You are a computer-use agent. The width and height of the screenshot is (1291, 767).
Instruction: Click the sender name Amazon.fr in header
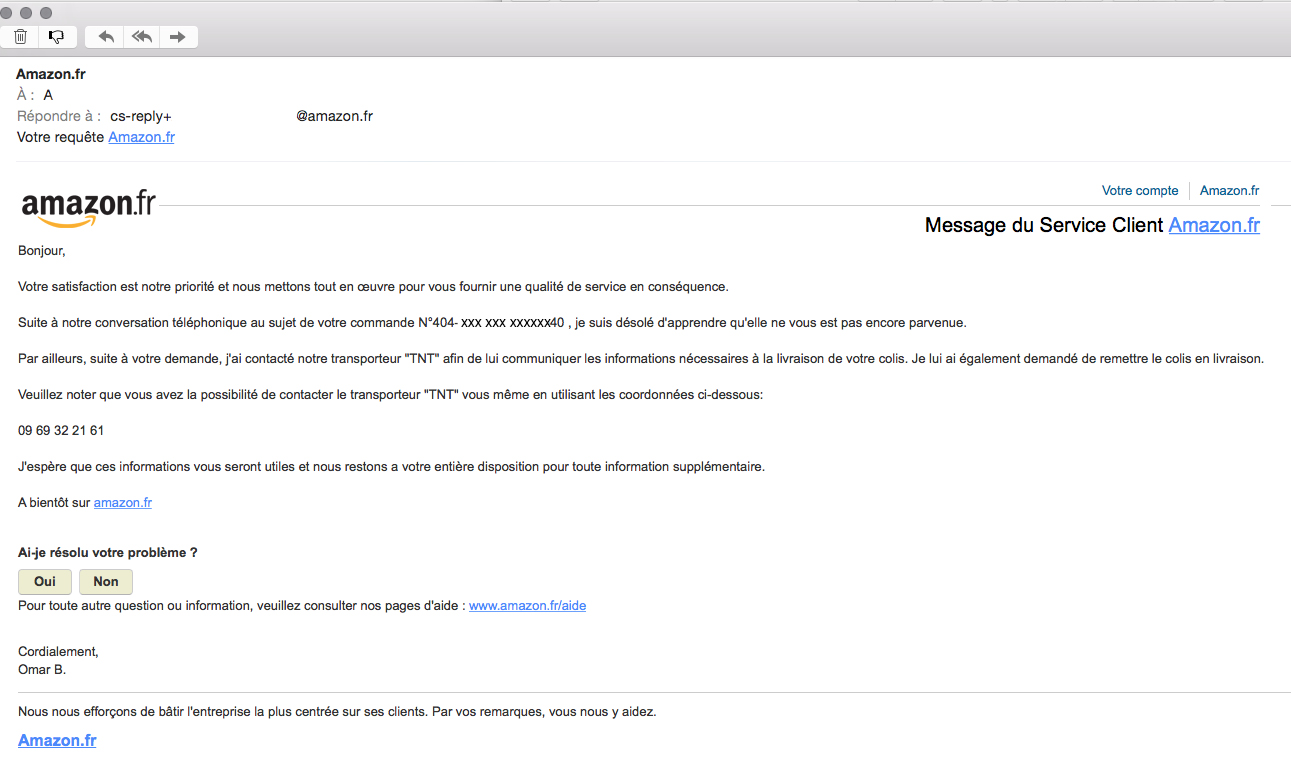51,74
